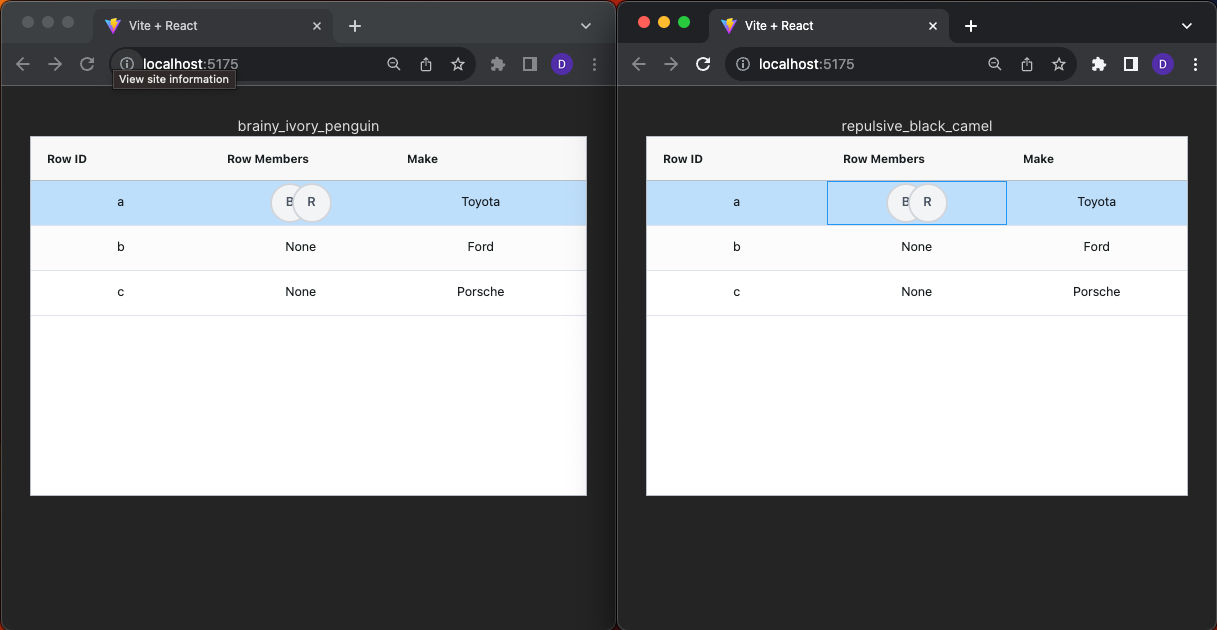Screen dimensions: 1217x630
Task: Click None in Porsche row of brainy_ivory_penguin table
Action: click(x=301, y=292)
